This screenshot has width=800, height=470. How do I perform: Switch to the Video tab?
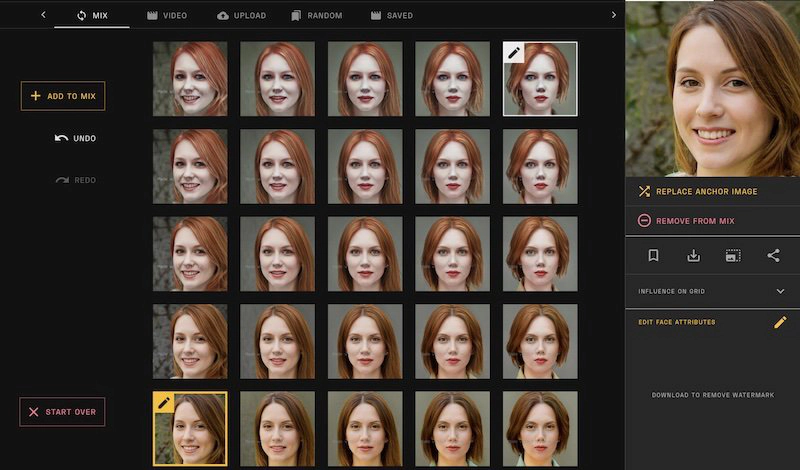[x=167, y=15]
